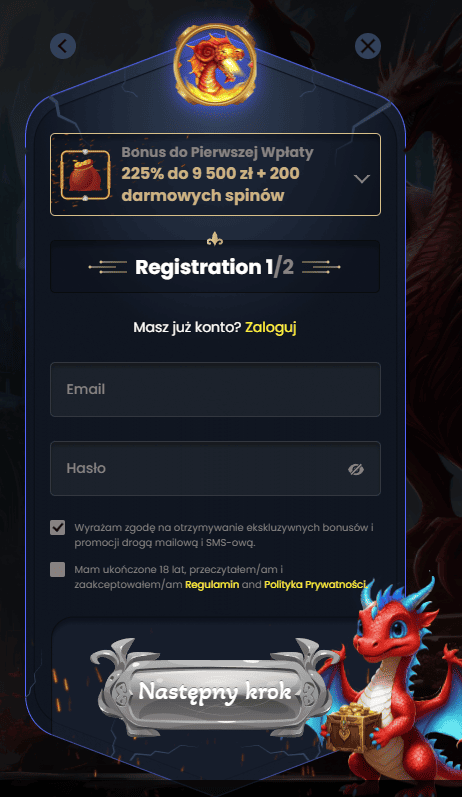The image size is (462, 797).
Task: Go back using the left arrow icon
Action: pos(63,46)
